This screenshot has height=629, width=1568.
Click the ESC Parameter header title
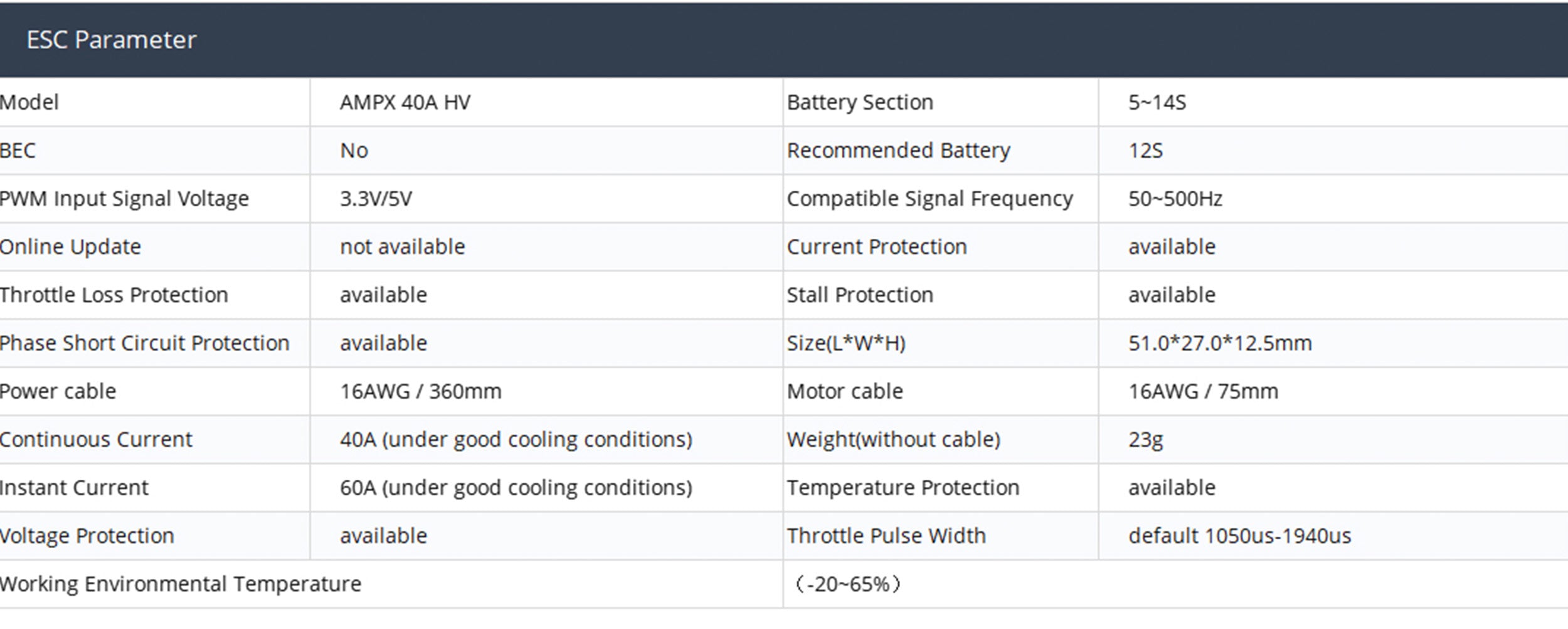(111, 40)
